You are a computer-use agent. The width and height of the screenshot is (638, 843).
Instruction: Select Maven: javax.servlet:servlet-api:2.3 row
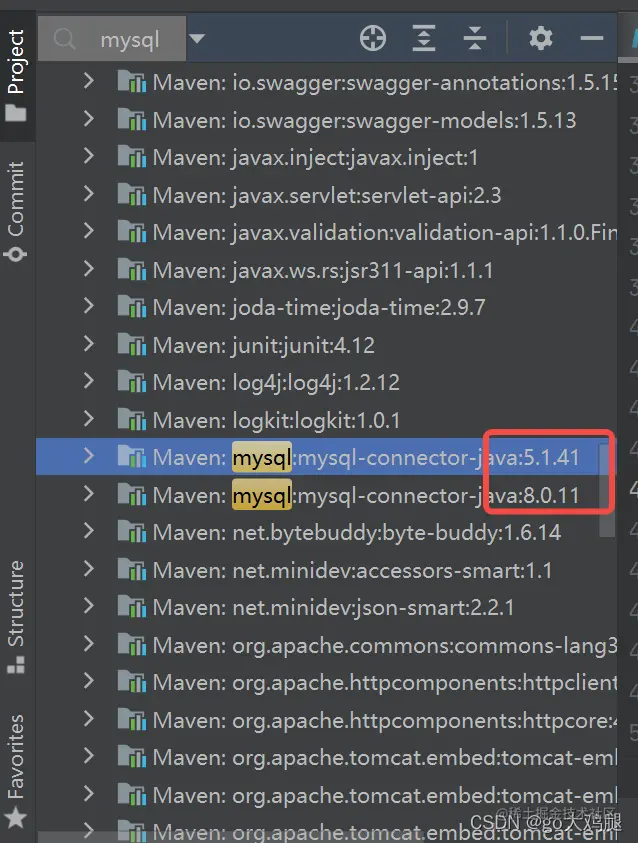coord(326,194)
